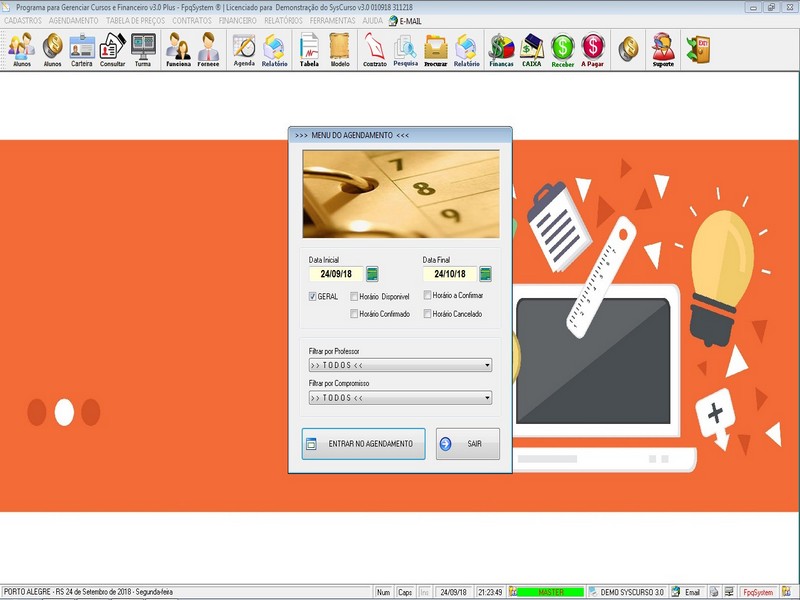Click the E-MAIL globe icon in menu bar
Image resolution: width=800 pixels, height=600 pixels.
[393, 21]
